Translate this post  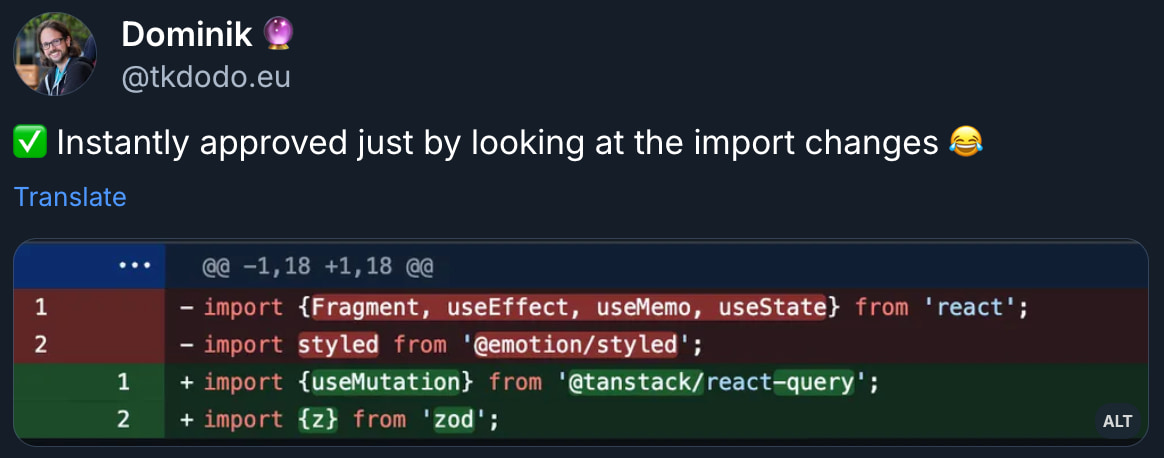pos(70,197)
